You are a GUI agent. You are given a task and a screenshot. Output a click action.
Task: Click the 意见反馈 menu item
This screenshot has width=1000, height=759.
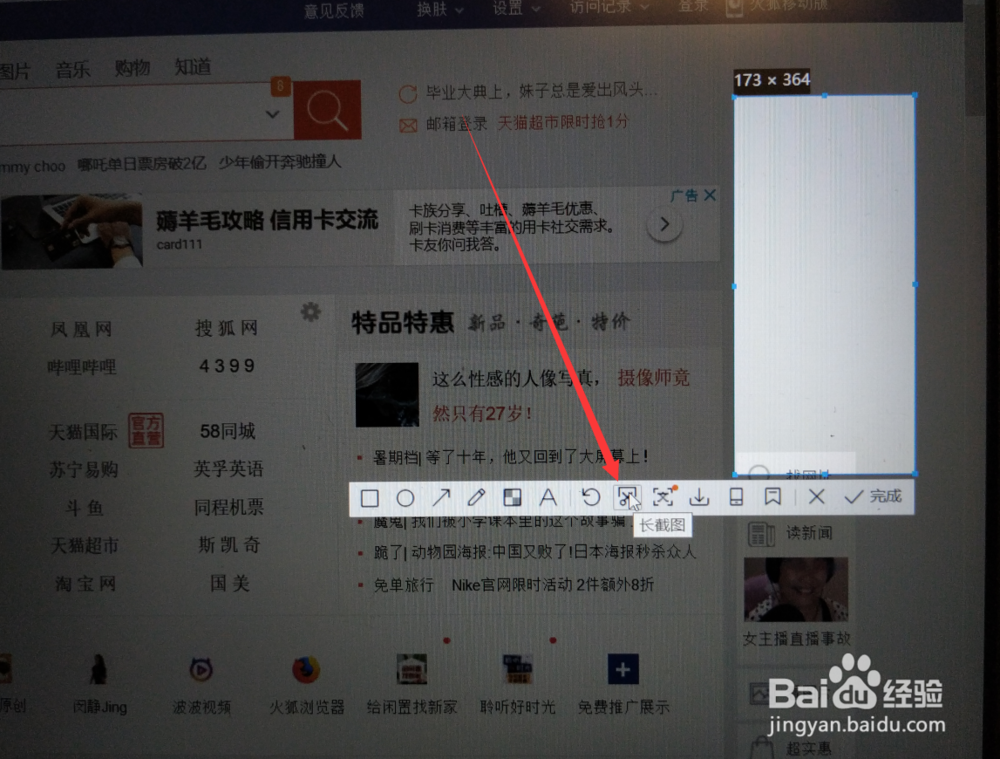pyautogui.click(x=334, y=11)
